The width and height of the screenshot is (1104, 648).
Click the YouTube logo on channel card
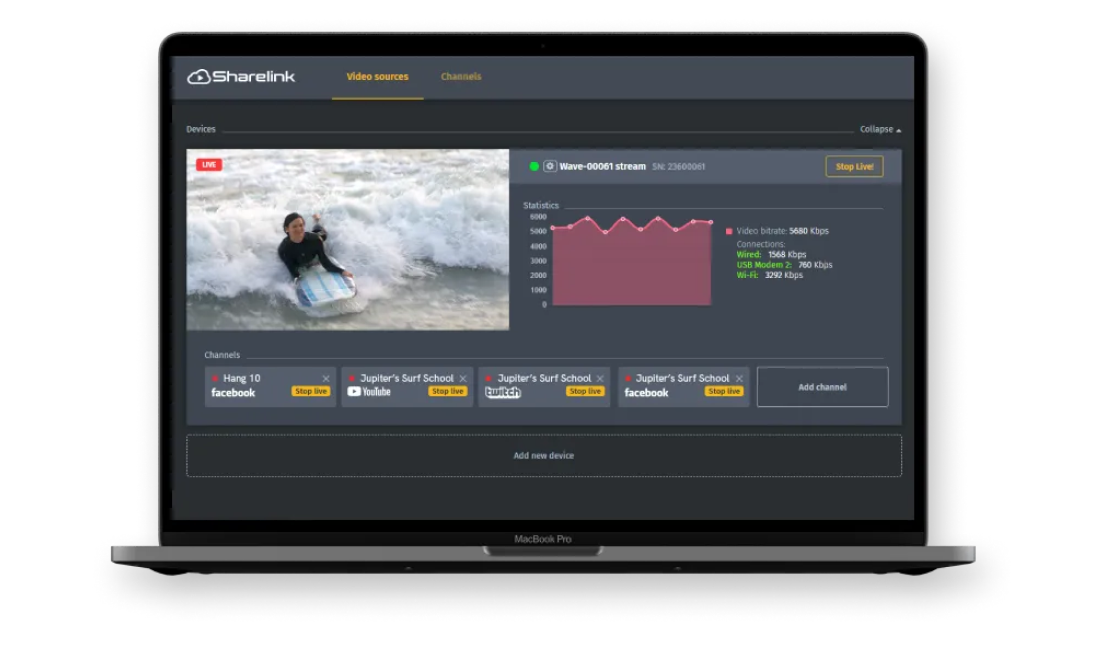point(369,392)
